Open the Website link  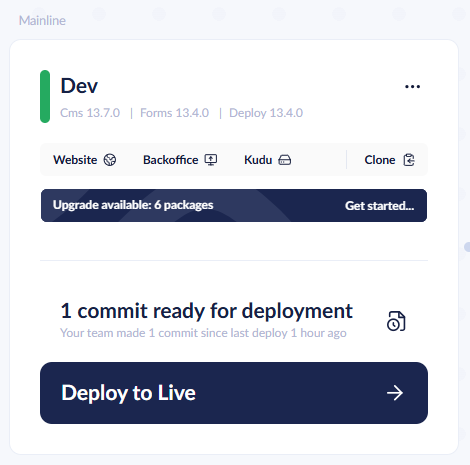pyautogui.click(x=85, y=160)
